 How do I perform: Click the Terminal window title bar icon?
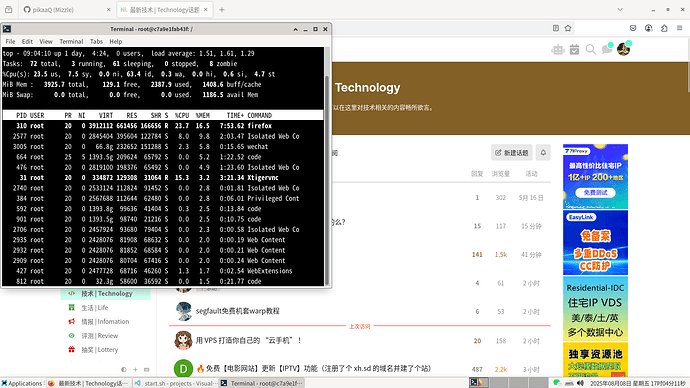click(7, 29)
